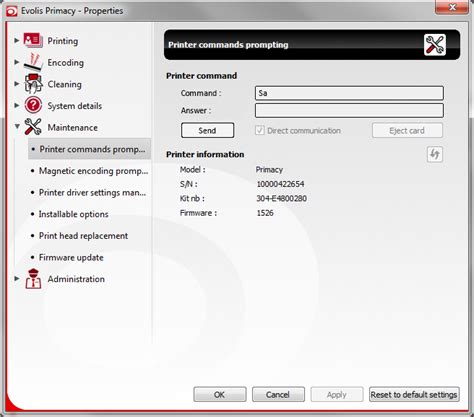Click the OK button
The width and height of the screenshot is (474, 417).
220,395
